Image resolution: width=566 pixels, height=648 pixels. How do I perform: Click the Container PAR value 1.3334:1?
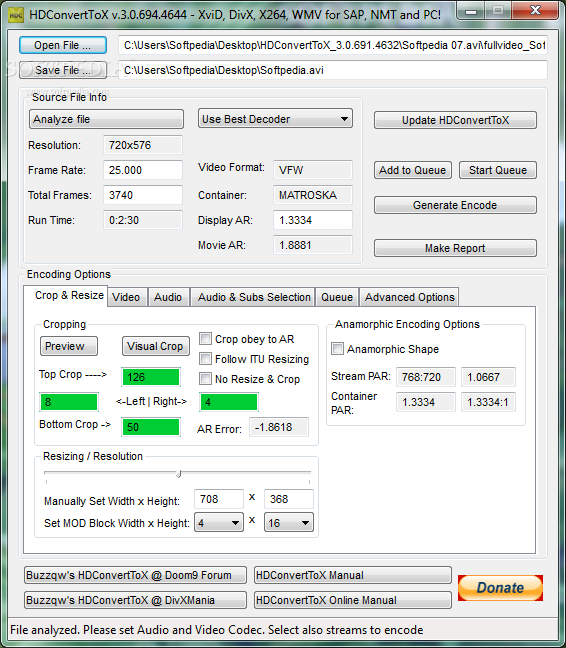[x=488, y=402]
